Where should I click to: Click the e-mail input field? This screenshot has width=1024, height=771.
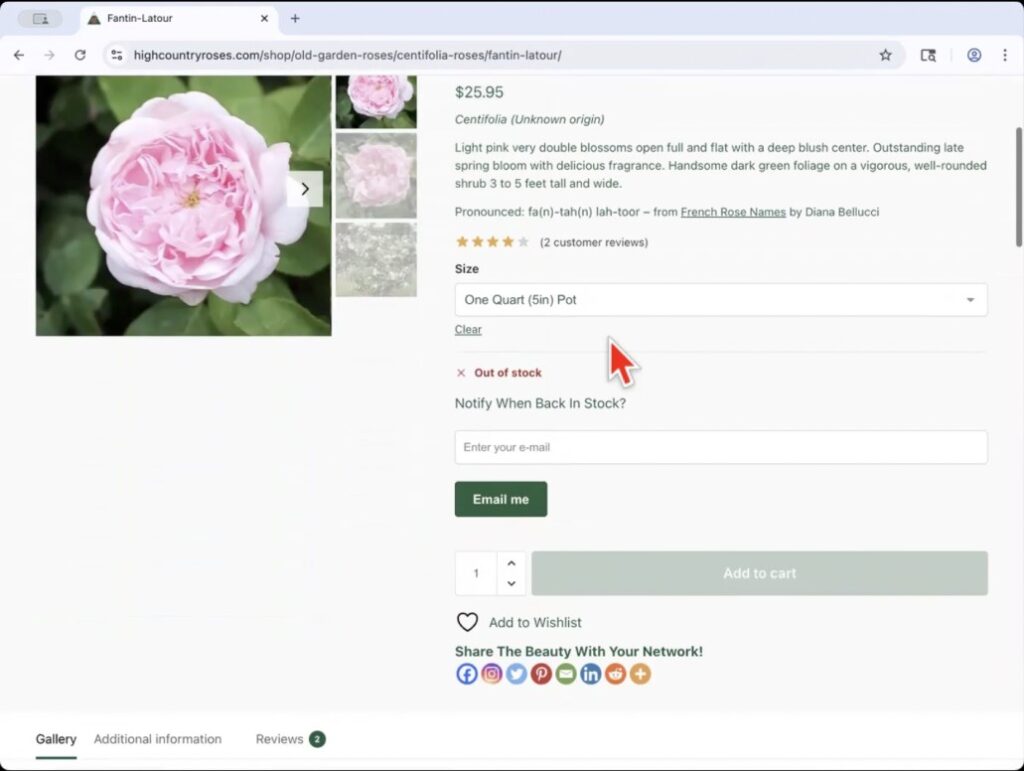(x=720, y=447)
